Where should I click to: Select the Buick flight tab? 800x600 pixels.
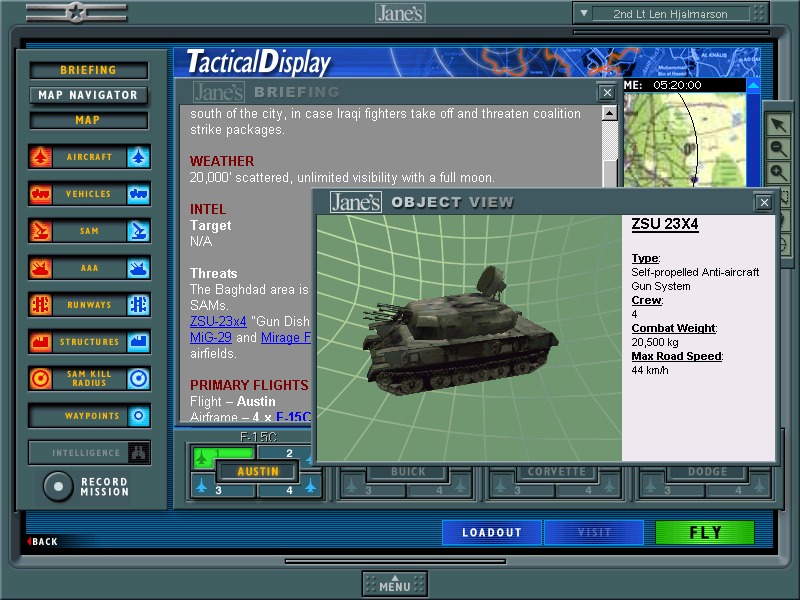[408, 471]
